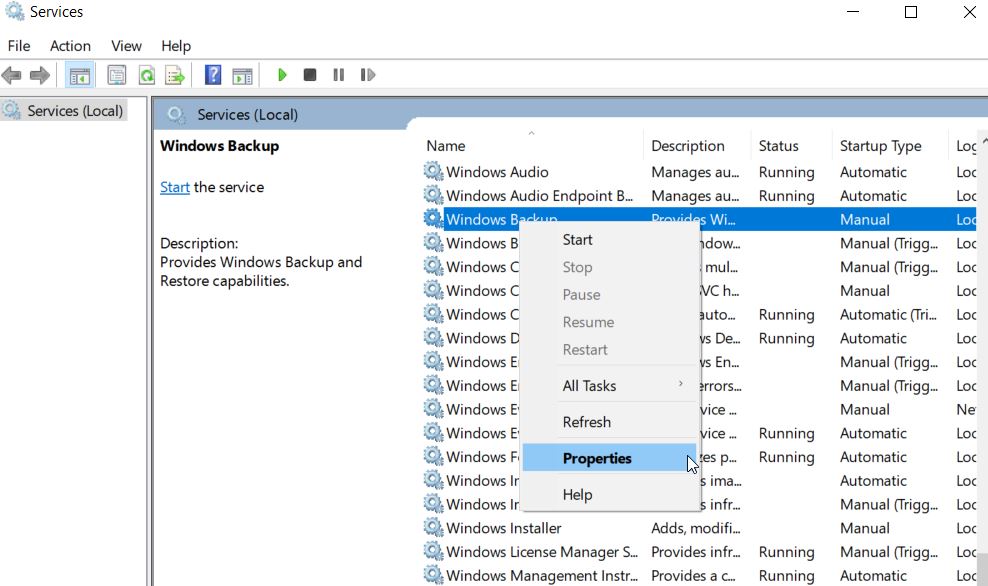This screenshot has width=988, height=586.
Task: Click the Back arrow toolbar icon
Action: (x=11, y=76)
